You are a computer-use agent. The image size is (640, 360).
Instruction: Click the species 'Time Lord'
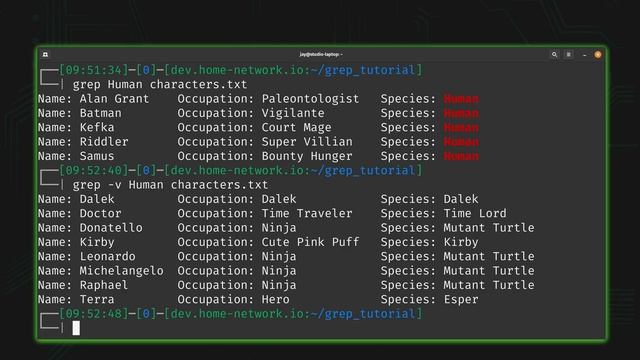[x=475, y=213]
